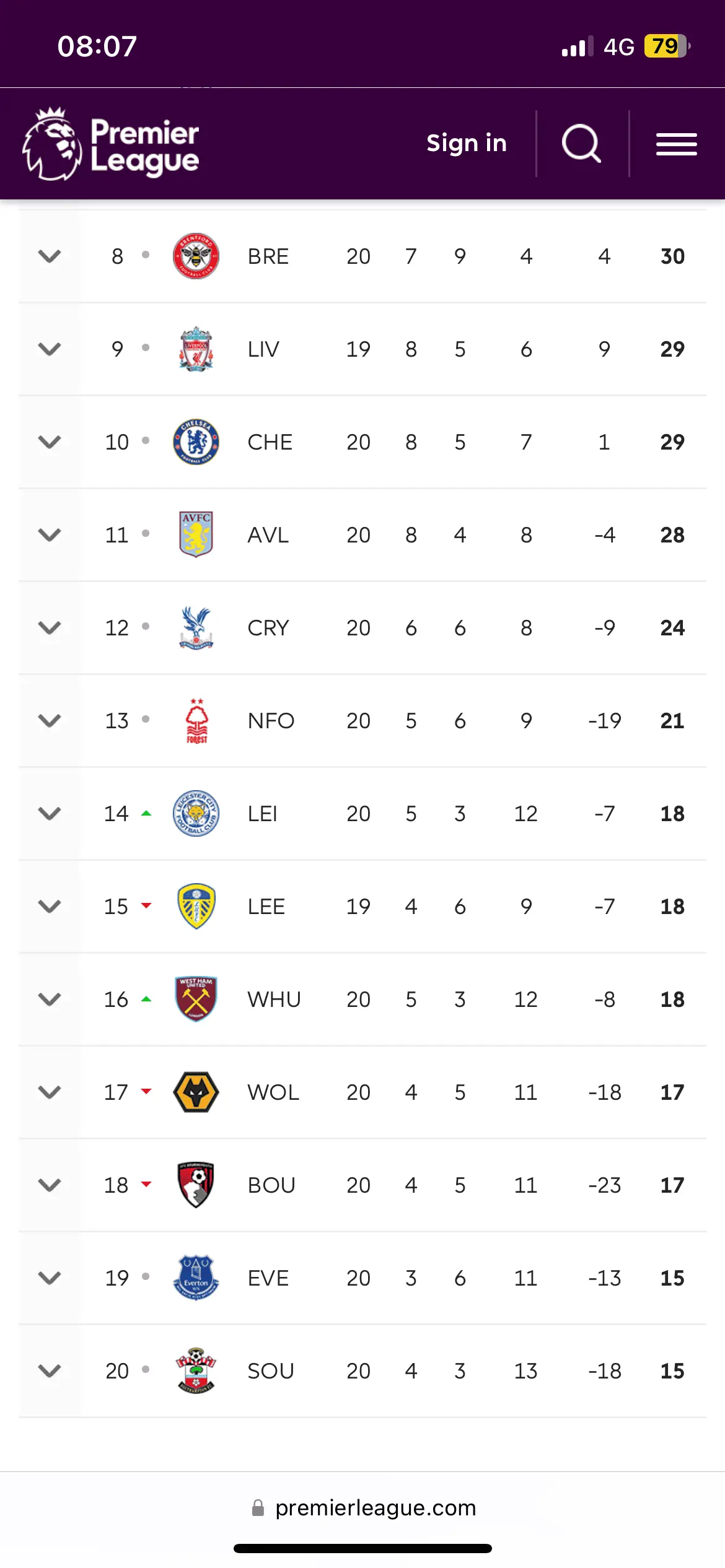This screenshot has height=1568, width=725.
Task: Expand the Crystal Palace row details
Action: [x=50, y=628]
